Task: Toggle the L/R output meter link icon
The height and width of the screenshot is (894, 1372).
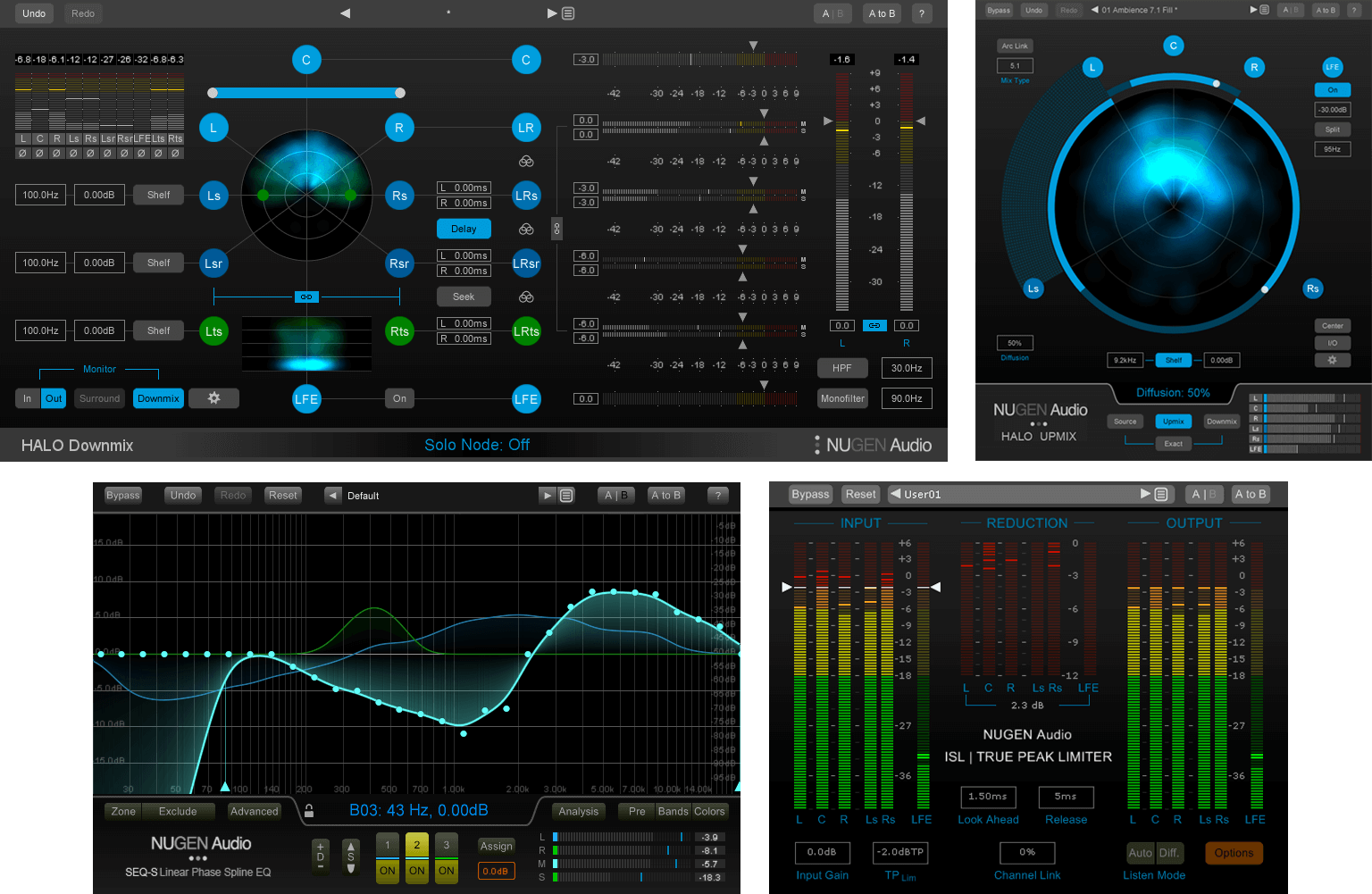Action: 874,325
